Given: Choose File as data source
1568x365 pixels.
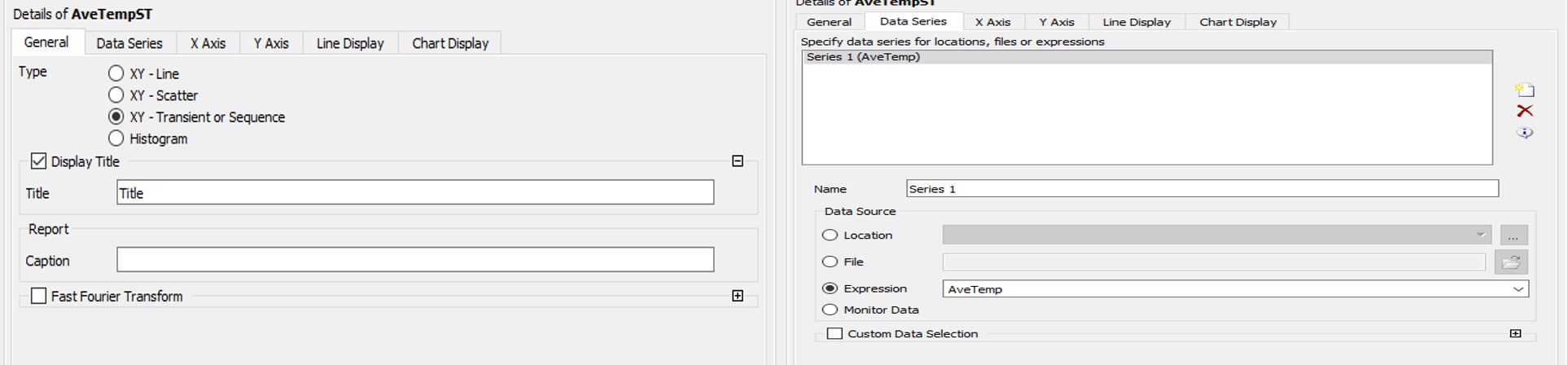Looking at the screenshot, I should (830, 262).
